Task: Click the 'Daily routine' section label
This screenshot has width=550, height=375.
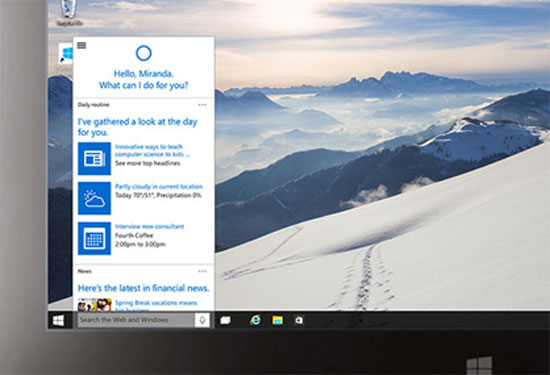Action: 93,105
